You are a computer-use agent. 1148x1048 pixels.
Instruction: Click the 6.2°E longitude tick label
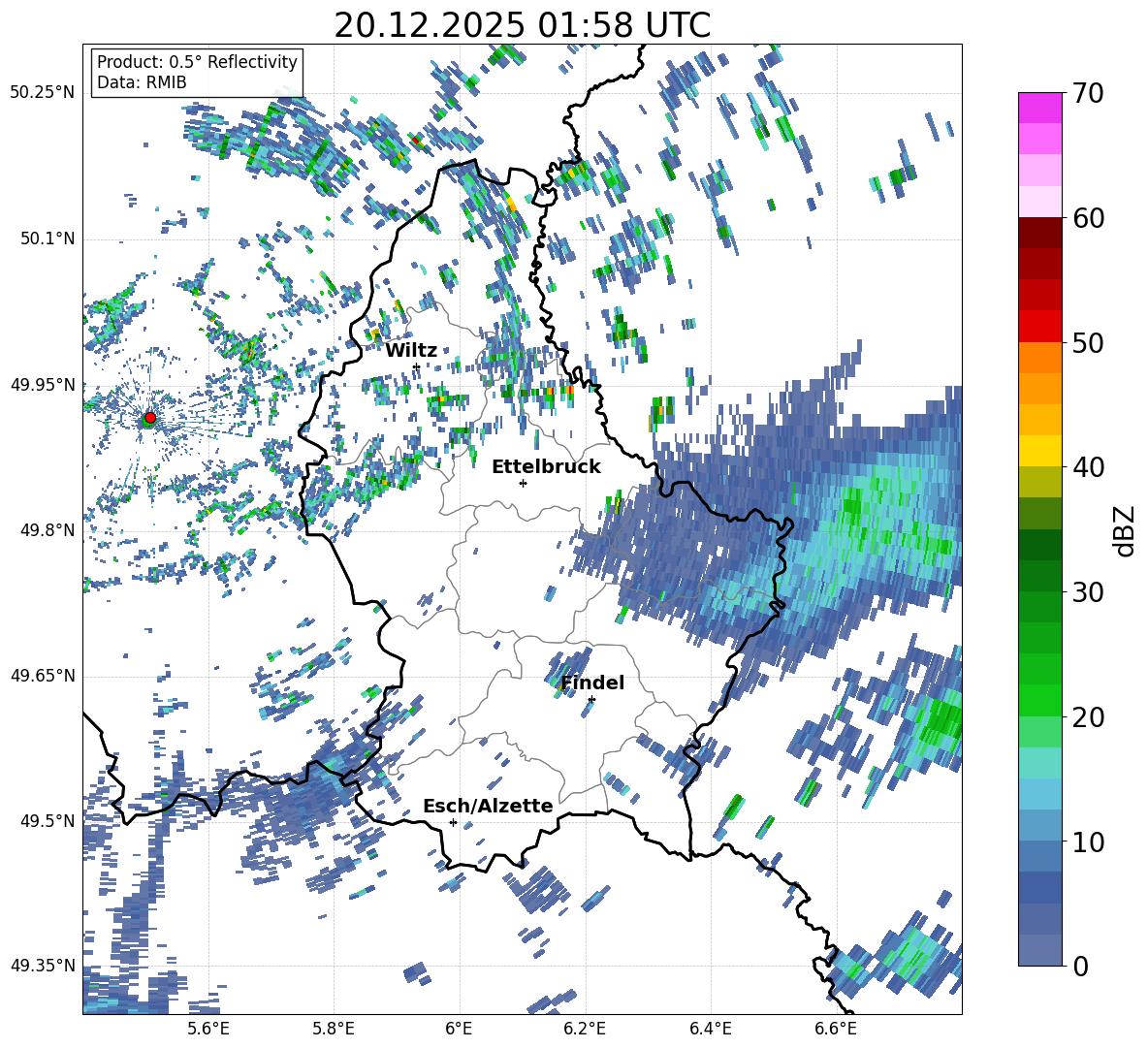tap(585, 1029)
